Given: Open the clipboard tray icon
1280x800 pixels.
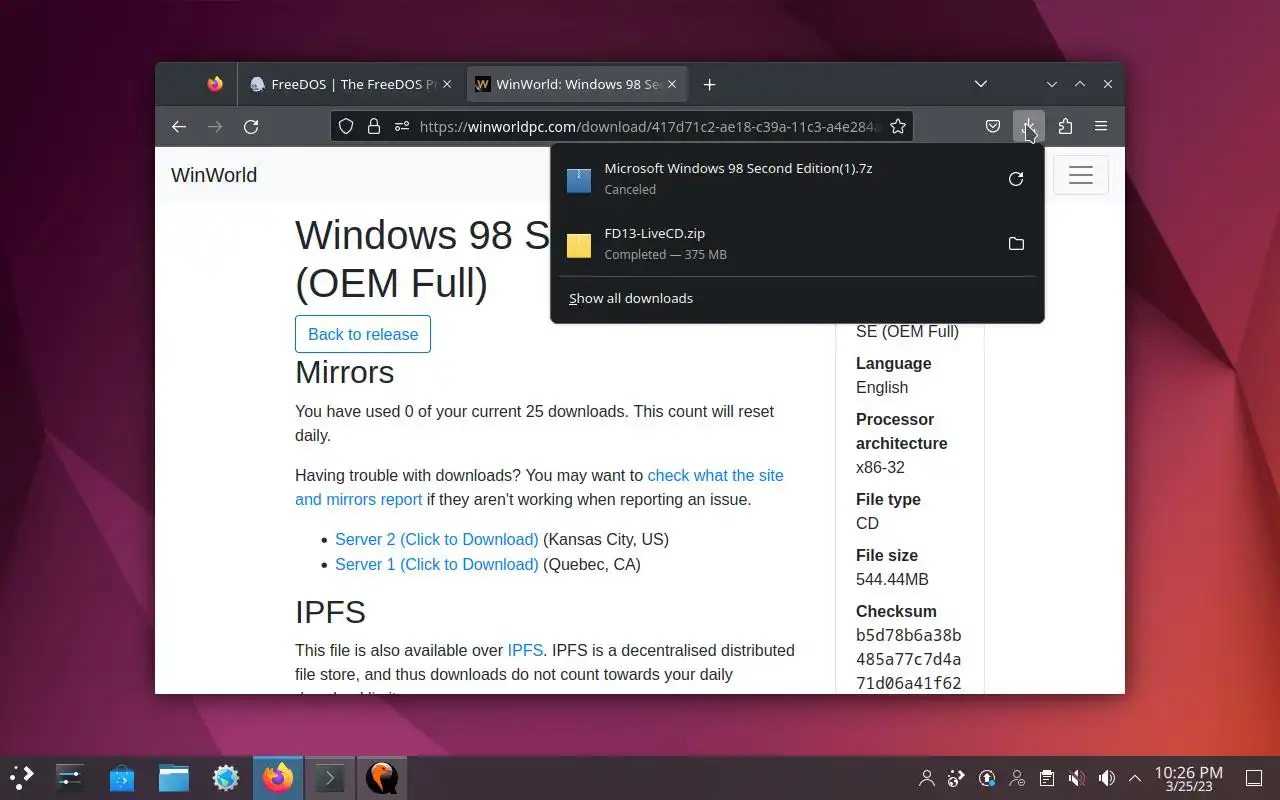Looking at the screenshot, I should coord(1047,778).
